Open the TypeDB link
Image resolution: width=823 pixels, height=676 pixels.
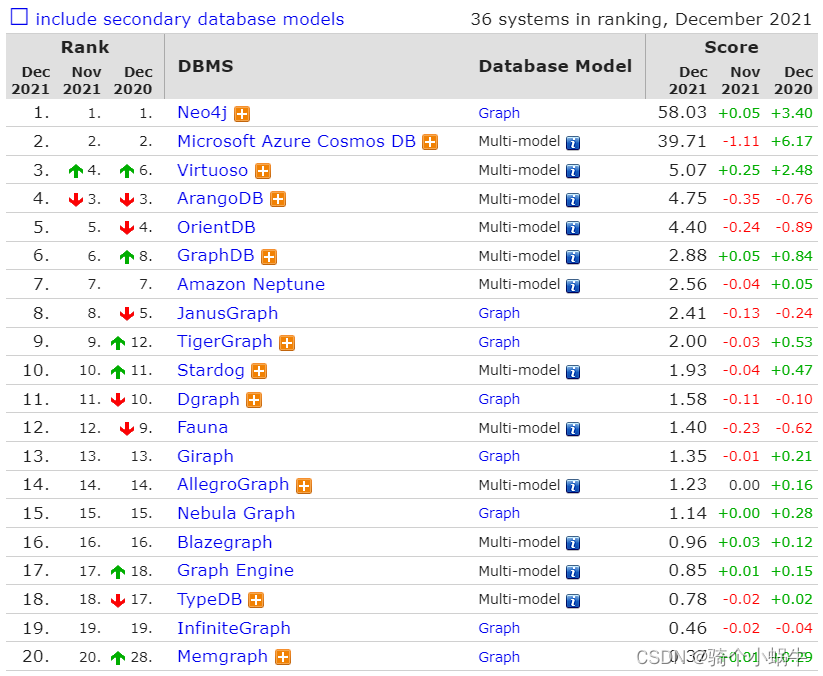[x=209, y=599]
